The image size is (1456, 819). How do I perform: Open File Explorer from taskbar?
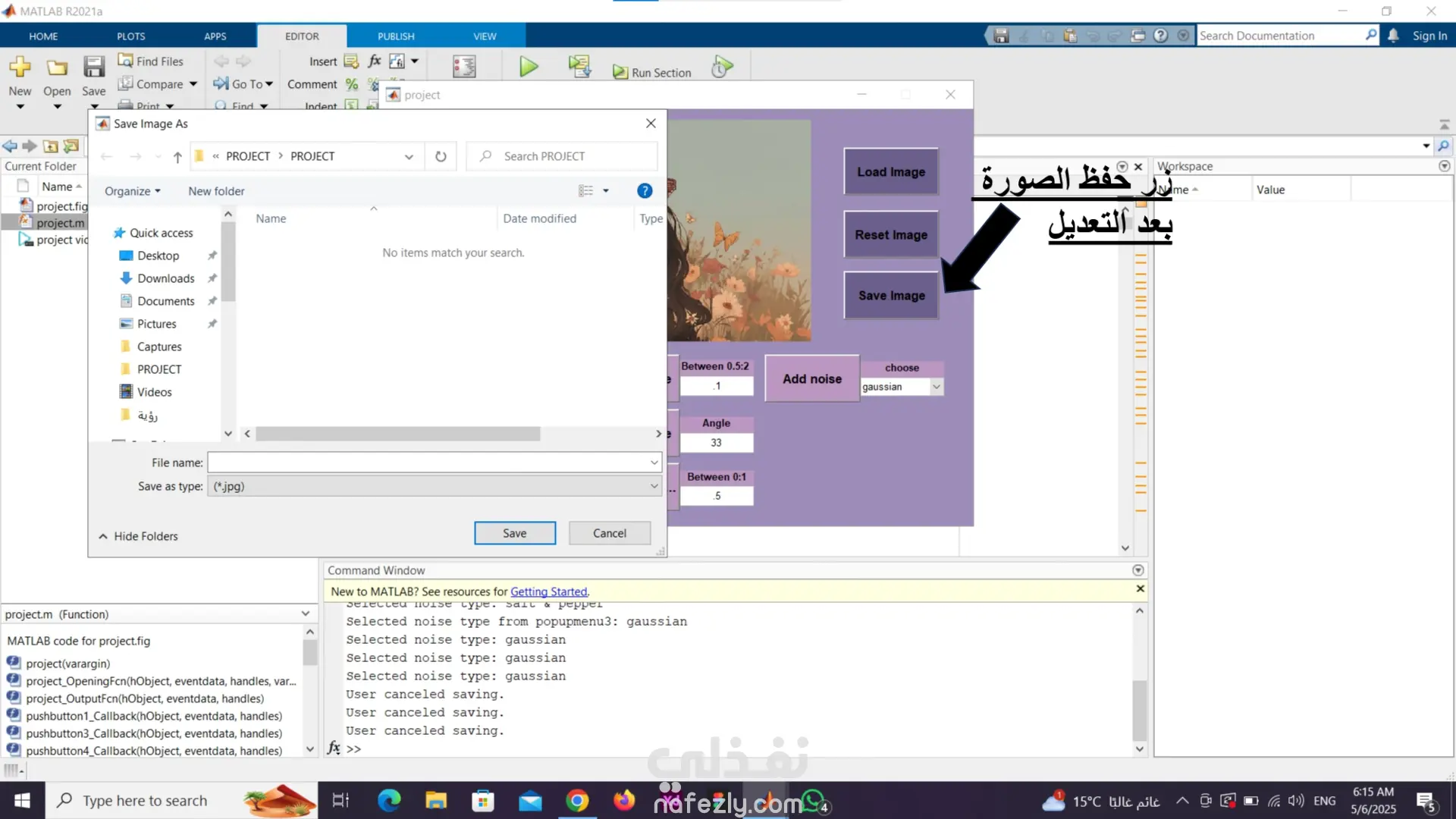[436, 801]
